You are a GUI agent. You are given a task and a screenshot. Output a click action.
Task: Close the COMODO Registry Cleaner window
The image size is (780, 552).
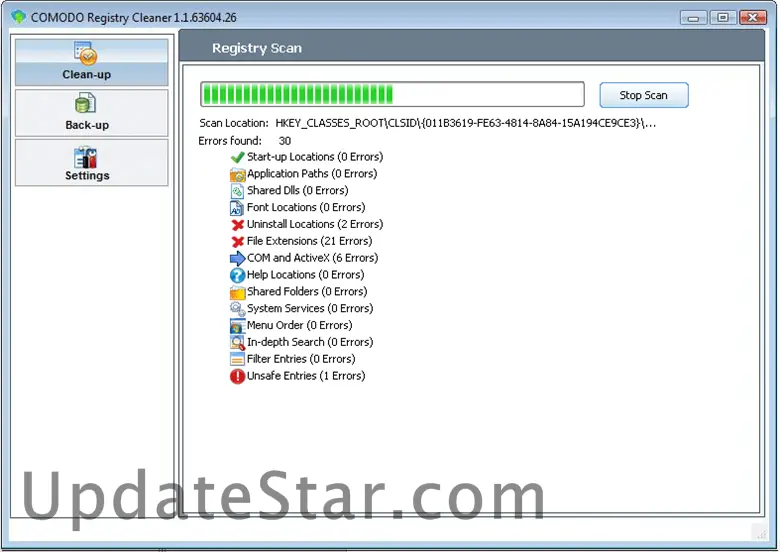click(x=753, y=18)
